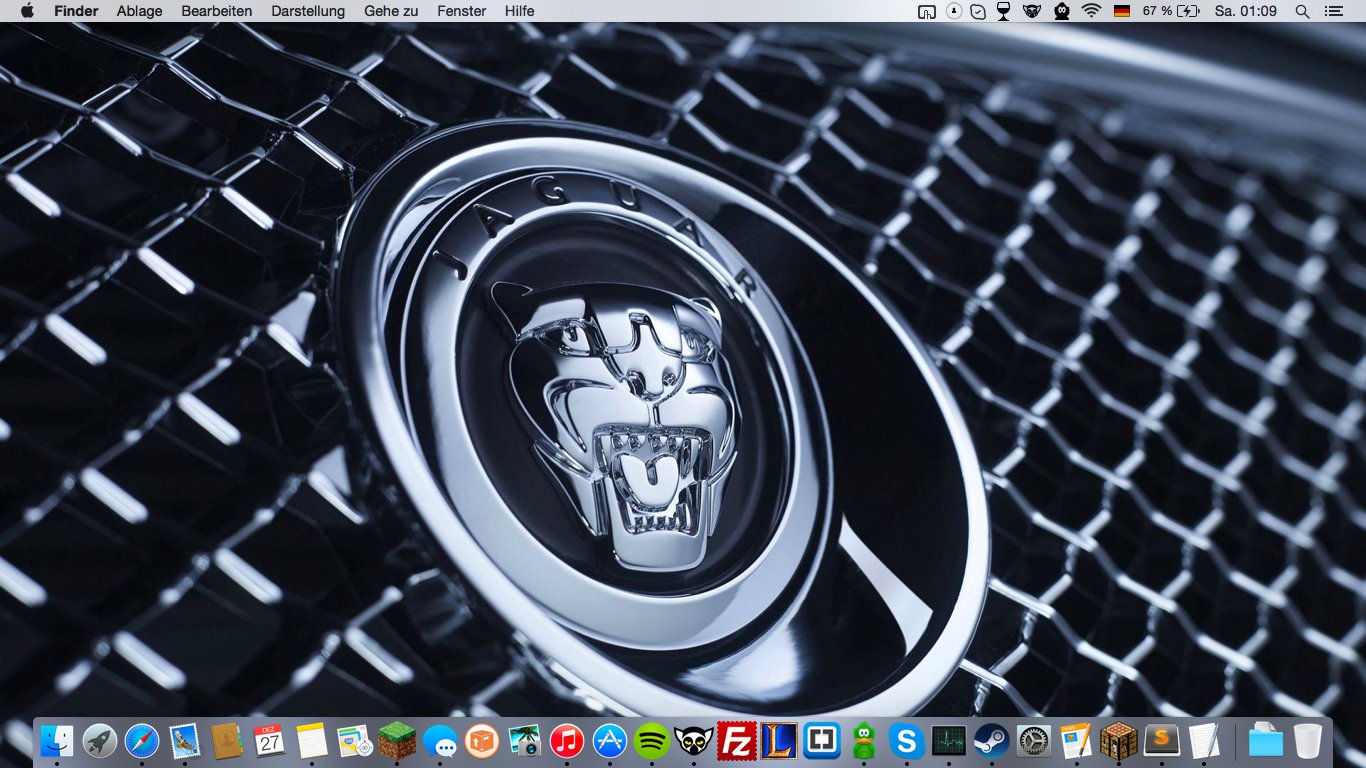
Task: Open Mail stamp icon in Dock
Action: tap(185, 741)
